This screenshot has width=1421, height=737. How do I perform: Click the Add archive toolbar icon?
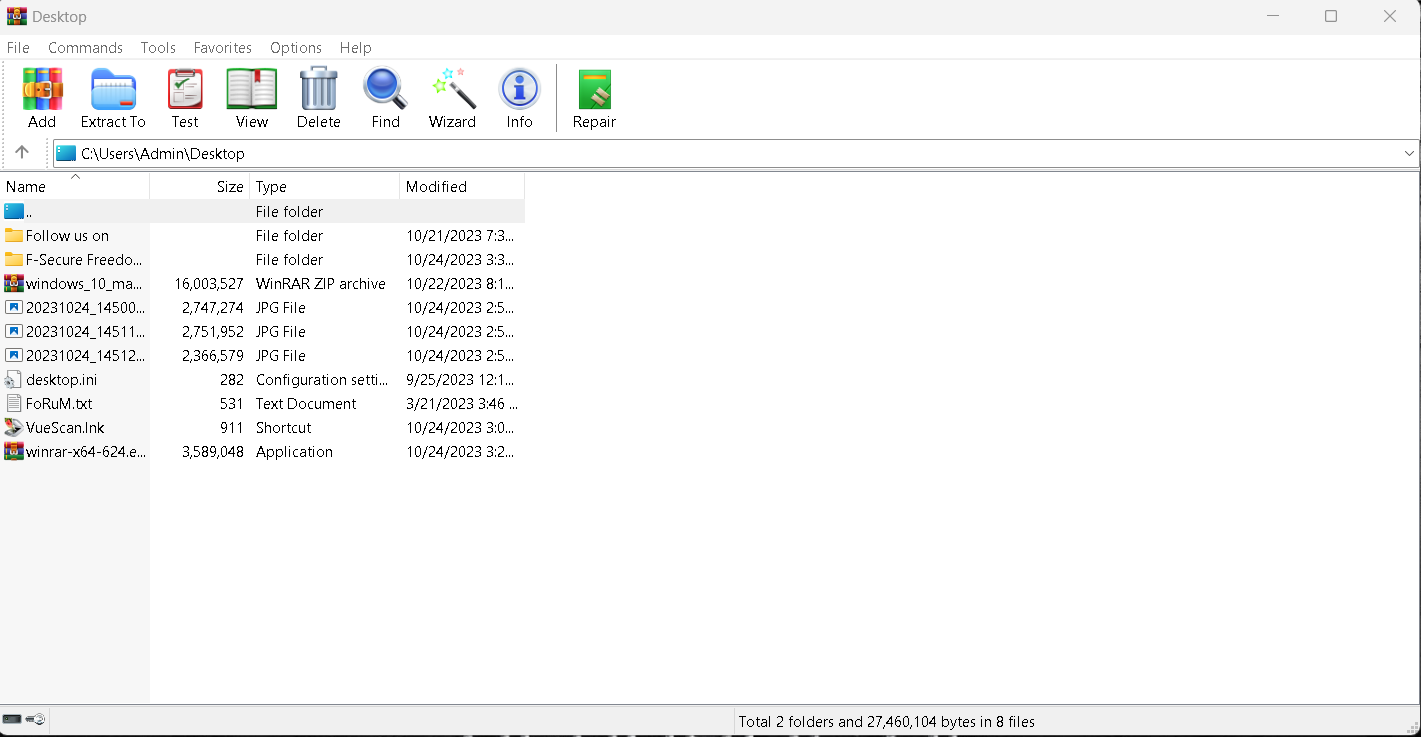click(42, 89)
